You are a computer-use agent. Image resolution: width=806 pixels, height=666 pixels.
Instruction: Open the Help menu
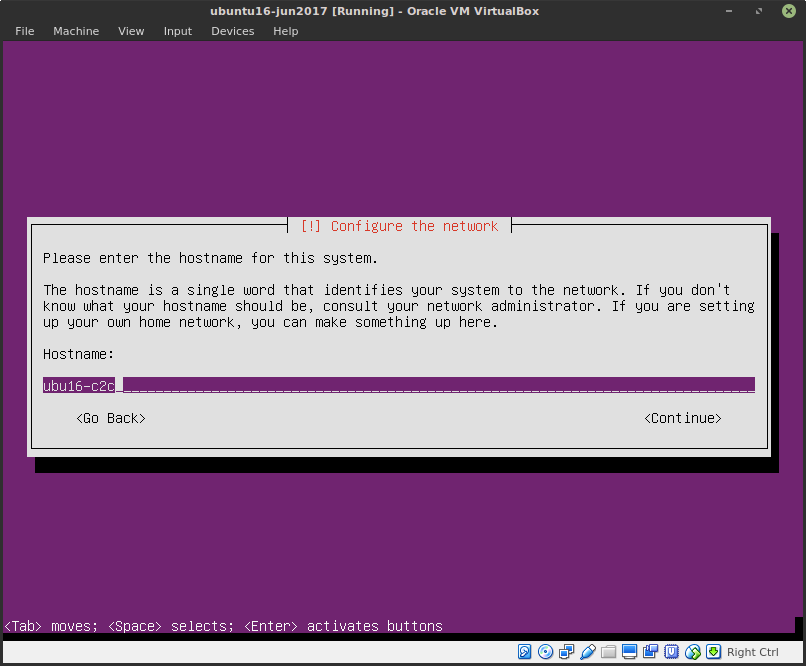[285, 31]
